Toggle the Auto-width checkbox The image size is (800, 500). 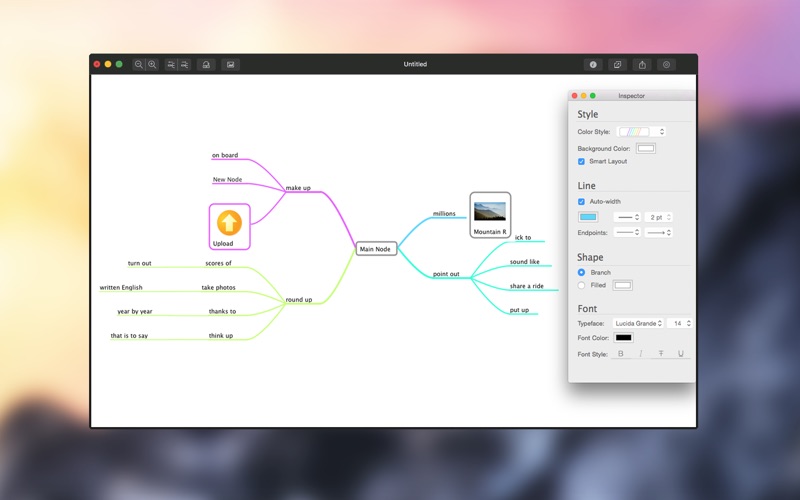pos(581,202)
